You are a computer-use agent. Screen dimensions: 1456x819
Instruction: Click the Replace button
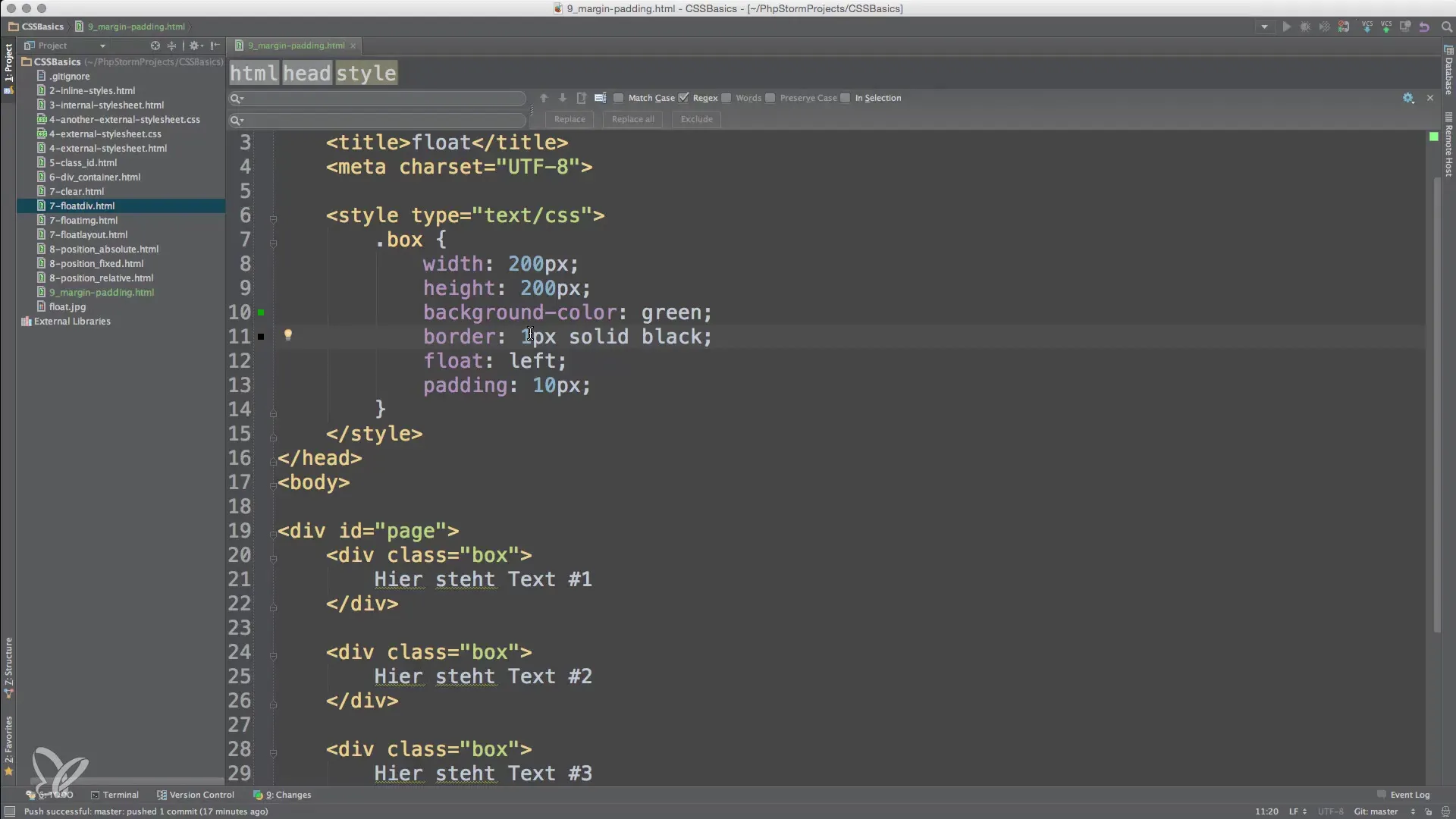pyautogui.click(x=570, y=119)
